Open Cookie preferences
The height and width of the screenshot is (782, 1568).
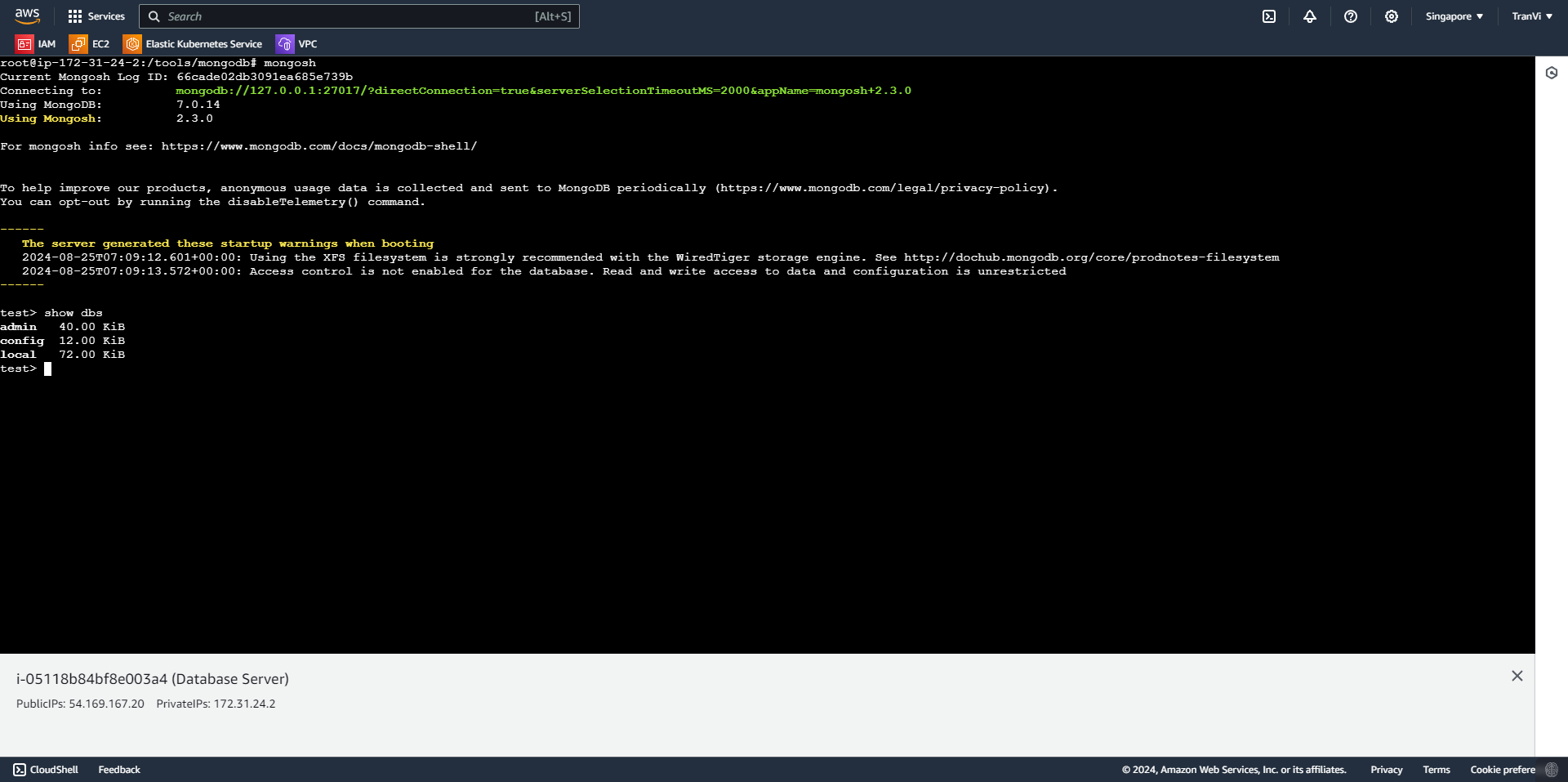pos(1501,769)
